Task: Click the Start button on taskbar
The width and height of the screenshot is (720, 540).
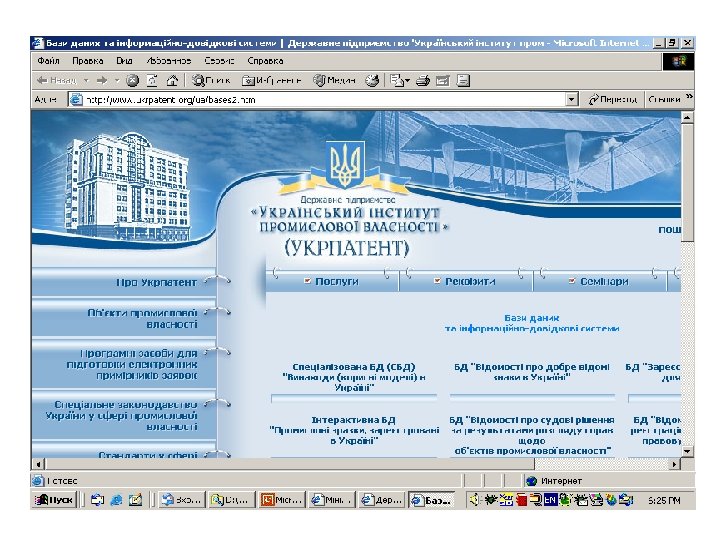Action: 55,500
